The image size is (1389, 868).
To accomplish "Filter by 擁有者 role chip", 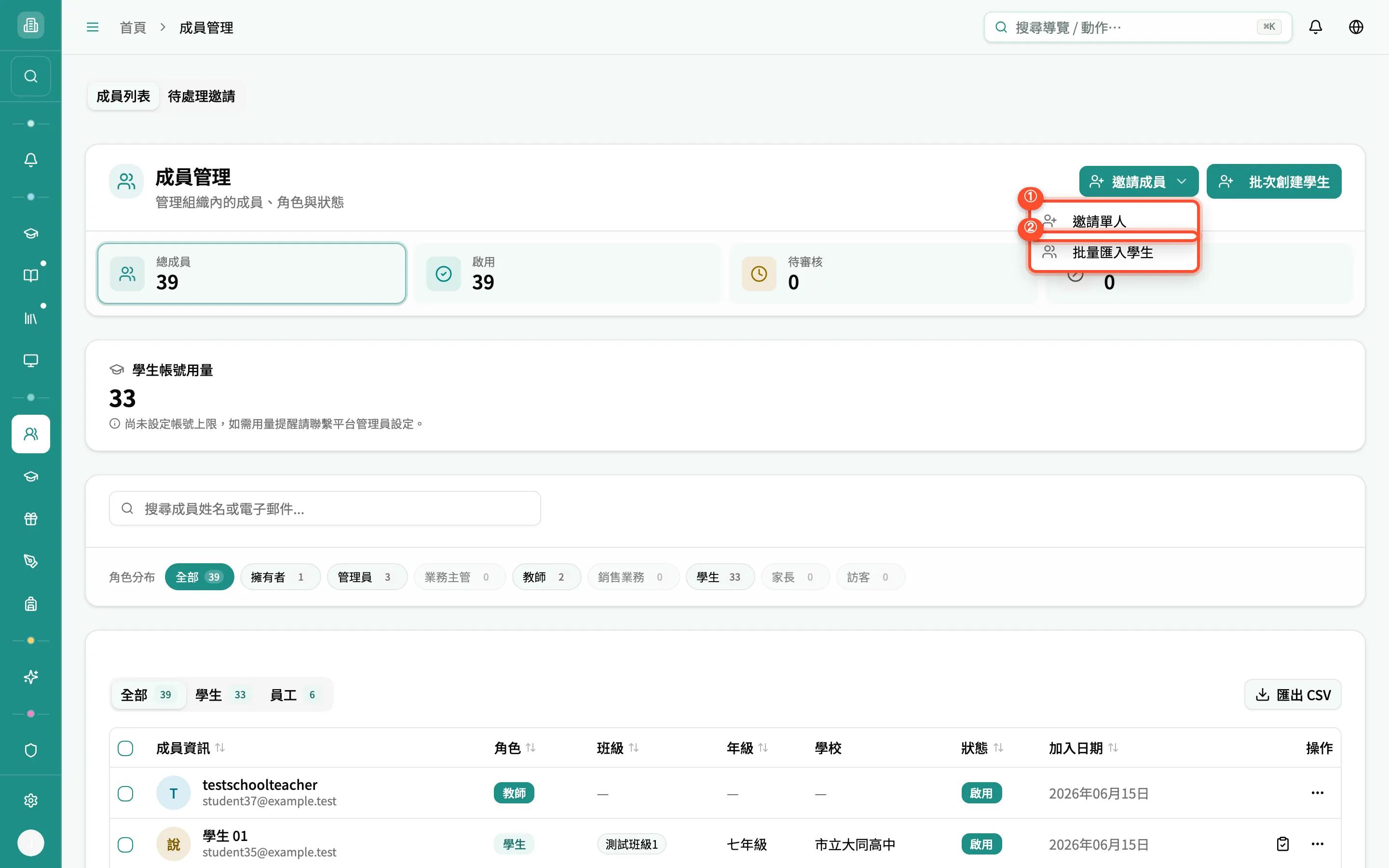I will tap(280, 577).
